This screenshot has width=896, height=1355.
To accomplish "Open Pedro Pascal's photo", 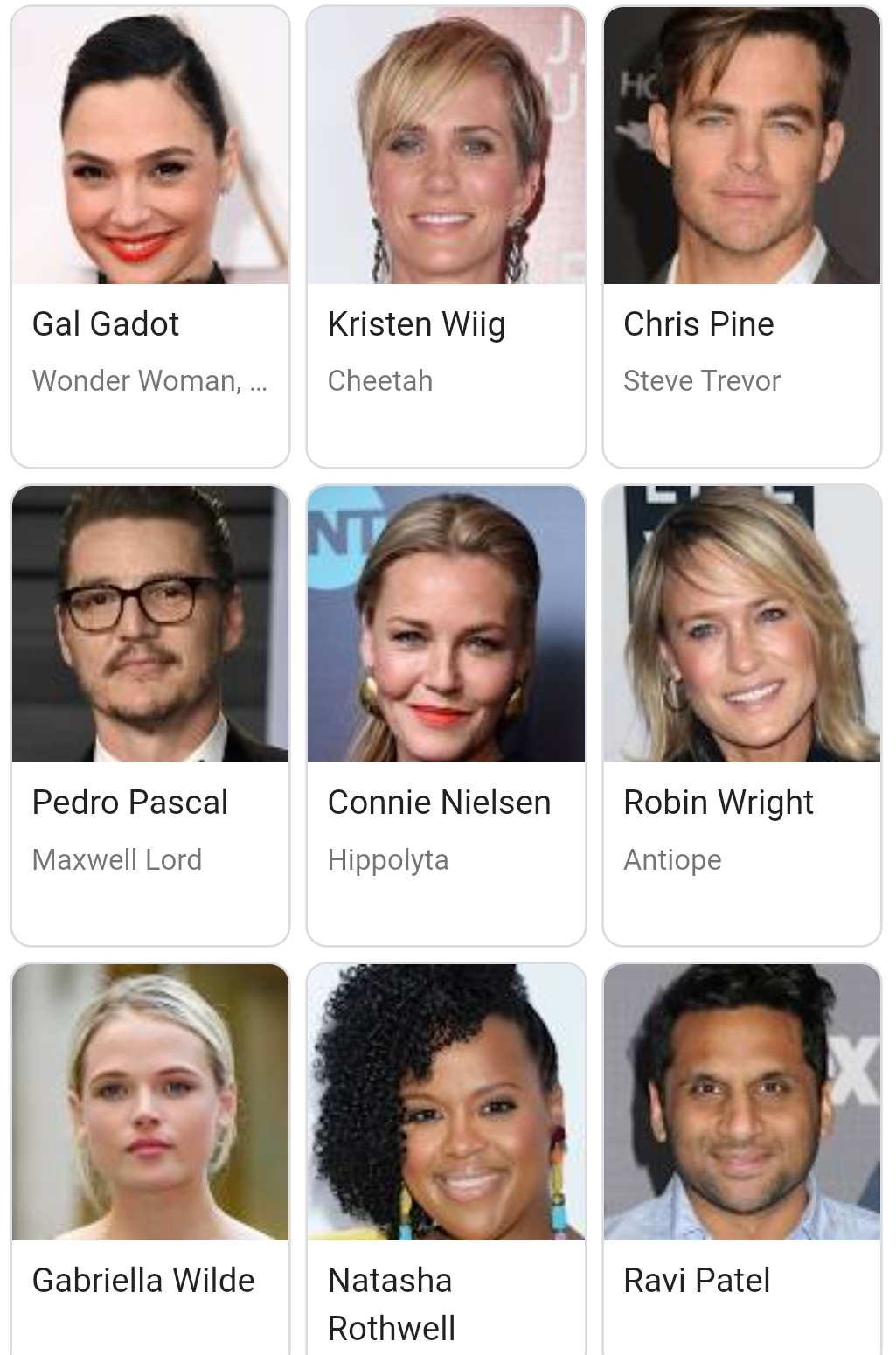I will click(x=150, y=623).
